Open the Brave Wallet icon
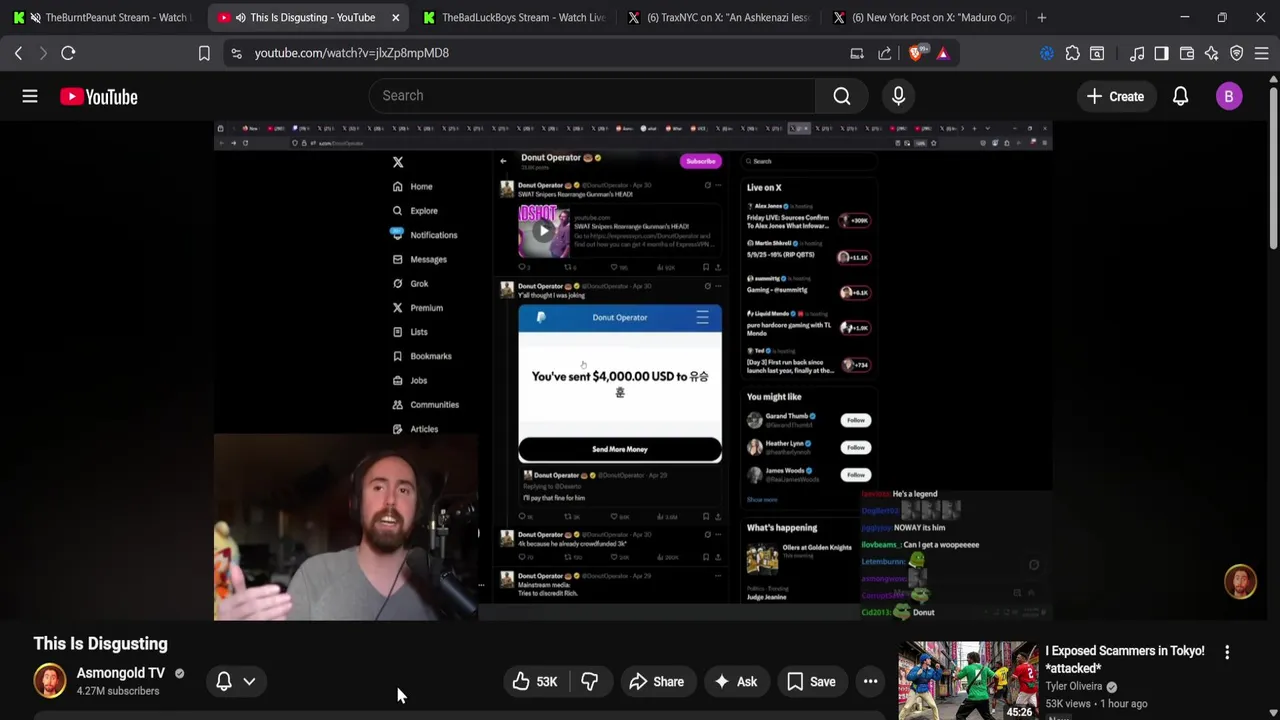This screenshot has height=720, width=1280. [x=1187, y=53]
